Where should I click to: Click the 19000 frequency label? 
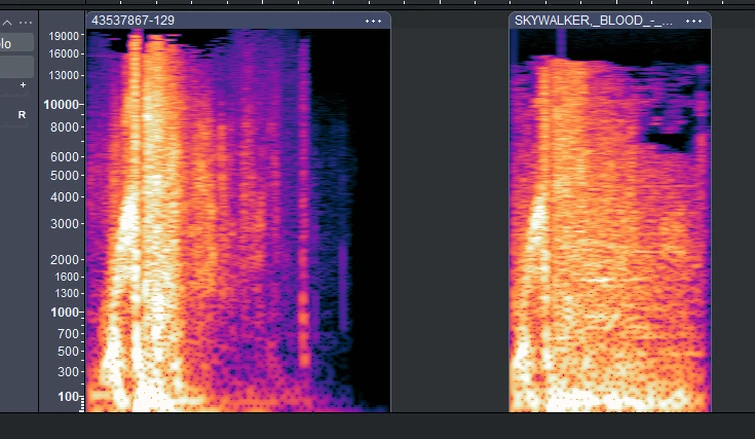64,36
